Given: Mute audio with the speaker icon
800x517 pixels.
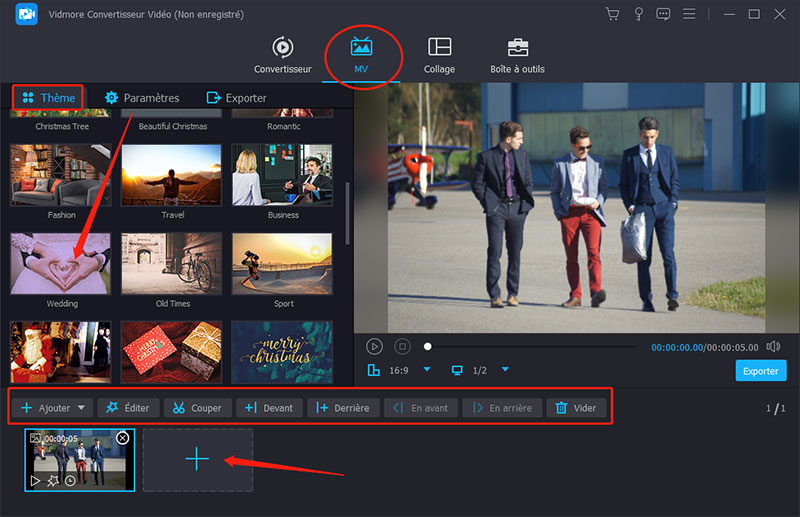Looking at the screenshot, I should 773,346.
